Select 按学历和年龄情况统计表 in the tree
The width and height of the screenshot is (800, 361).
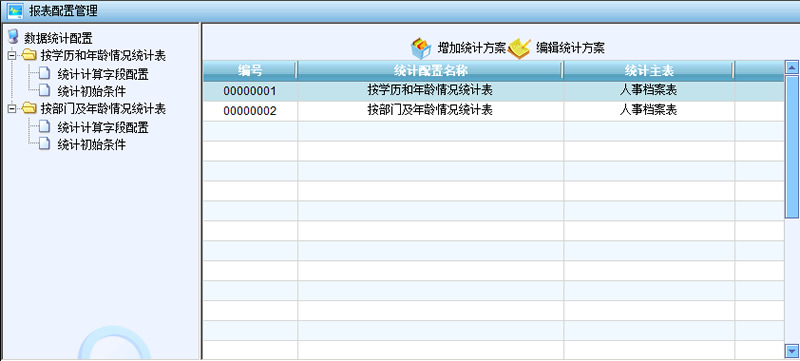click(104, 56)
